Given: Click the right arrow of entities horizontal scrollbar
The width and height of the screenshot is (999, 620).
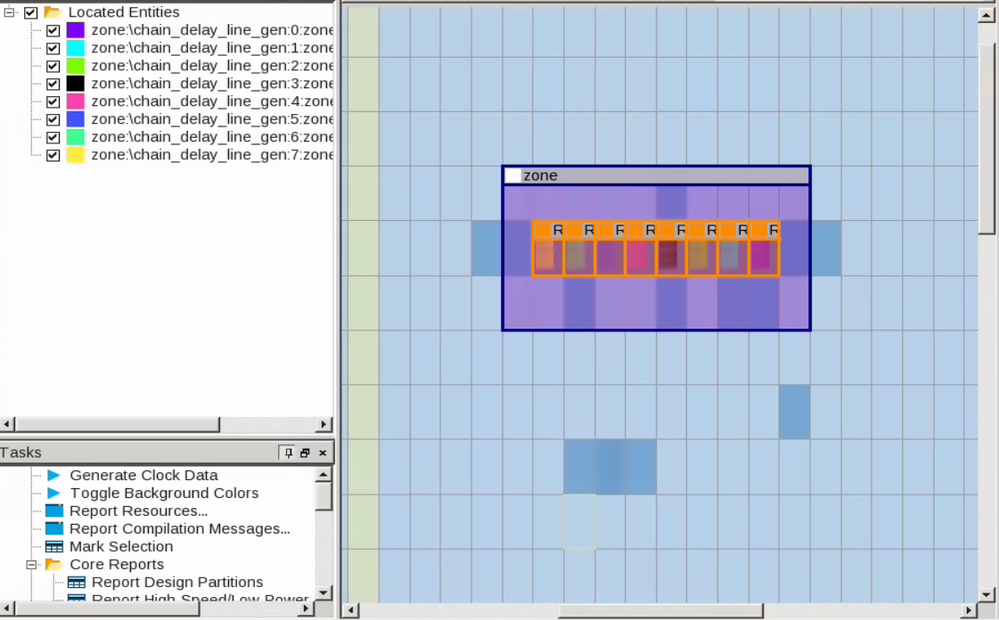Looking at the screenshot, I should 324,424.
